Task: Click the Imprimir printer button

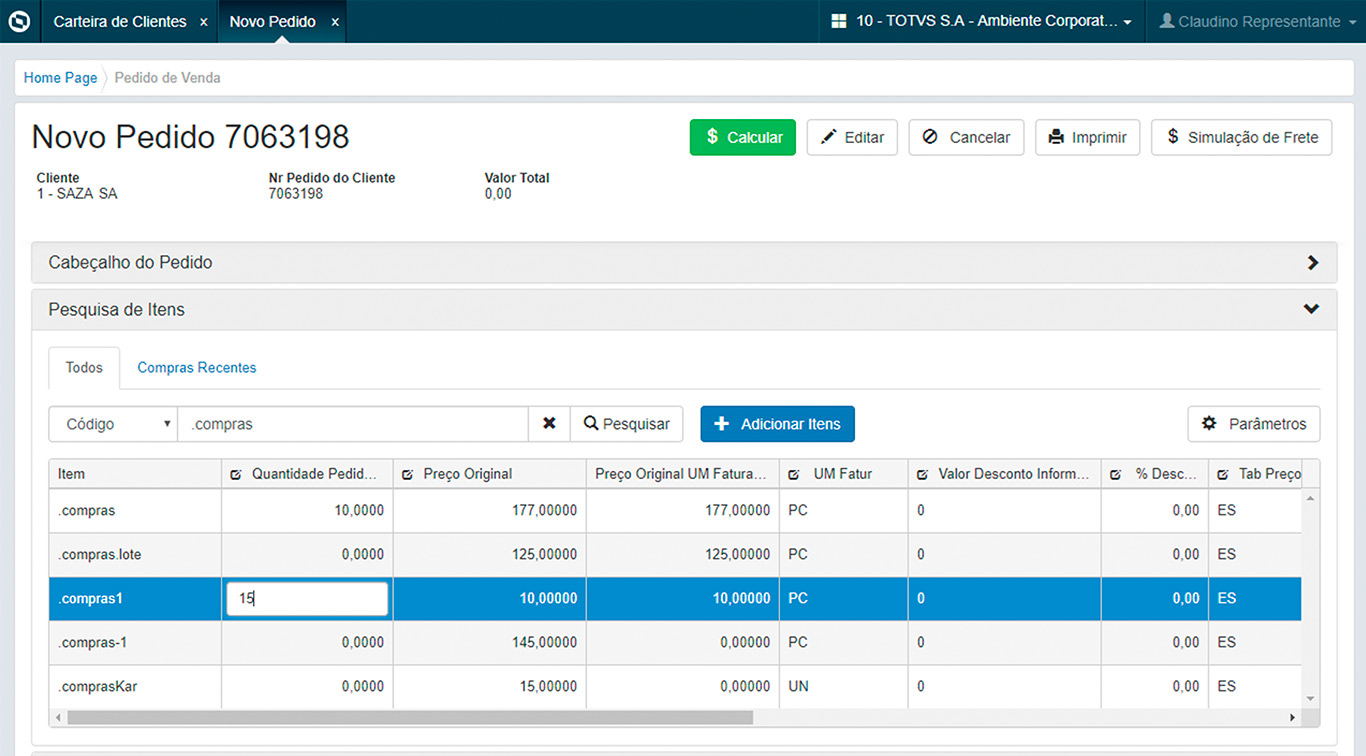Action: click(1087, 138)
